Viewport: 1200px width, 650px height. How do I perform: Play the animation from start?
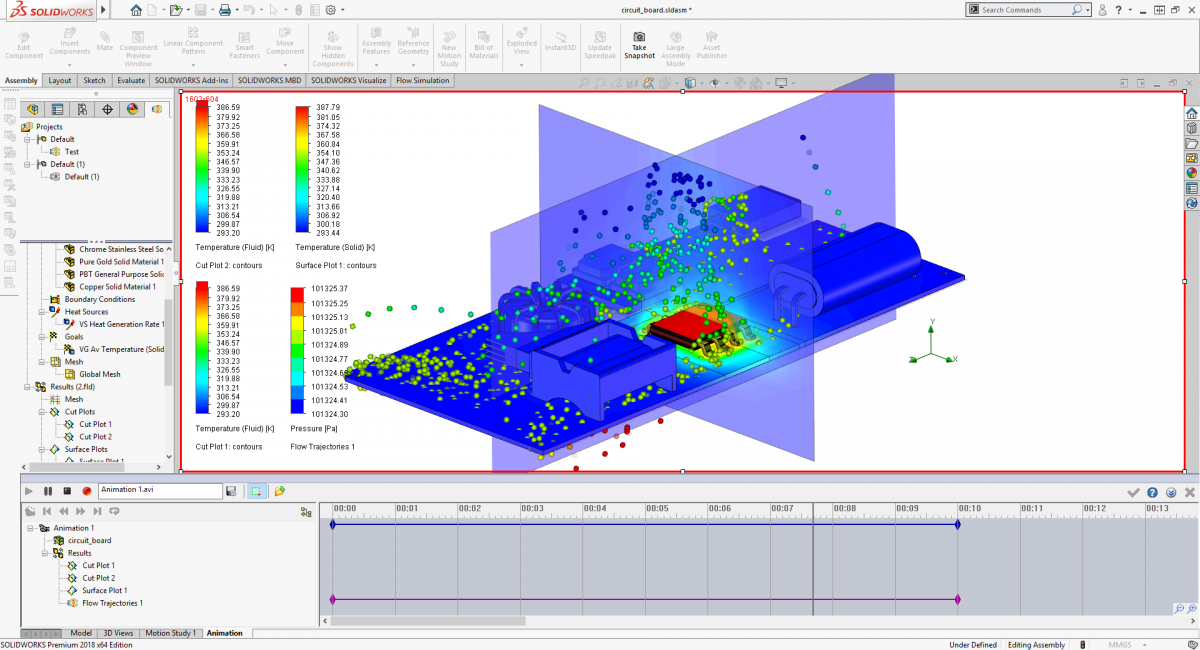point(28,491)
